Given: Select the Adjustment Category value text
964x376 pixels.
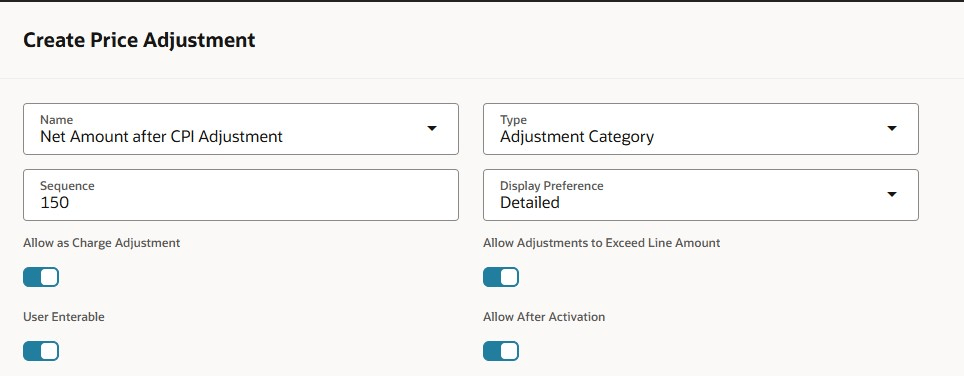Looking at the screenshot, I should click(577, 137).
